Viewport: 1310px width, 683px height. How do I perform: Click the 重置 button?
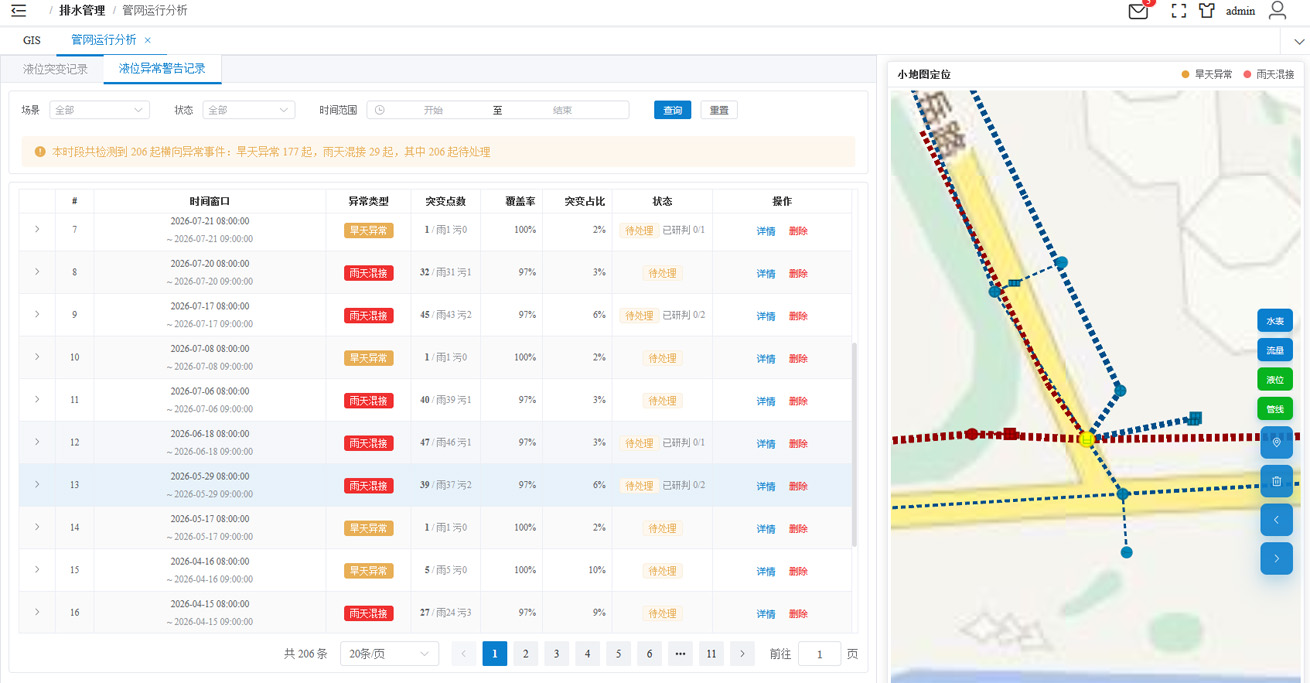click(719, 110)
